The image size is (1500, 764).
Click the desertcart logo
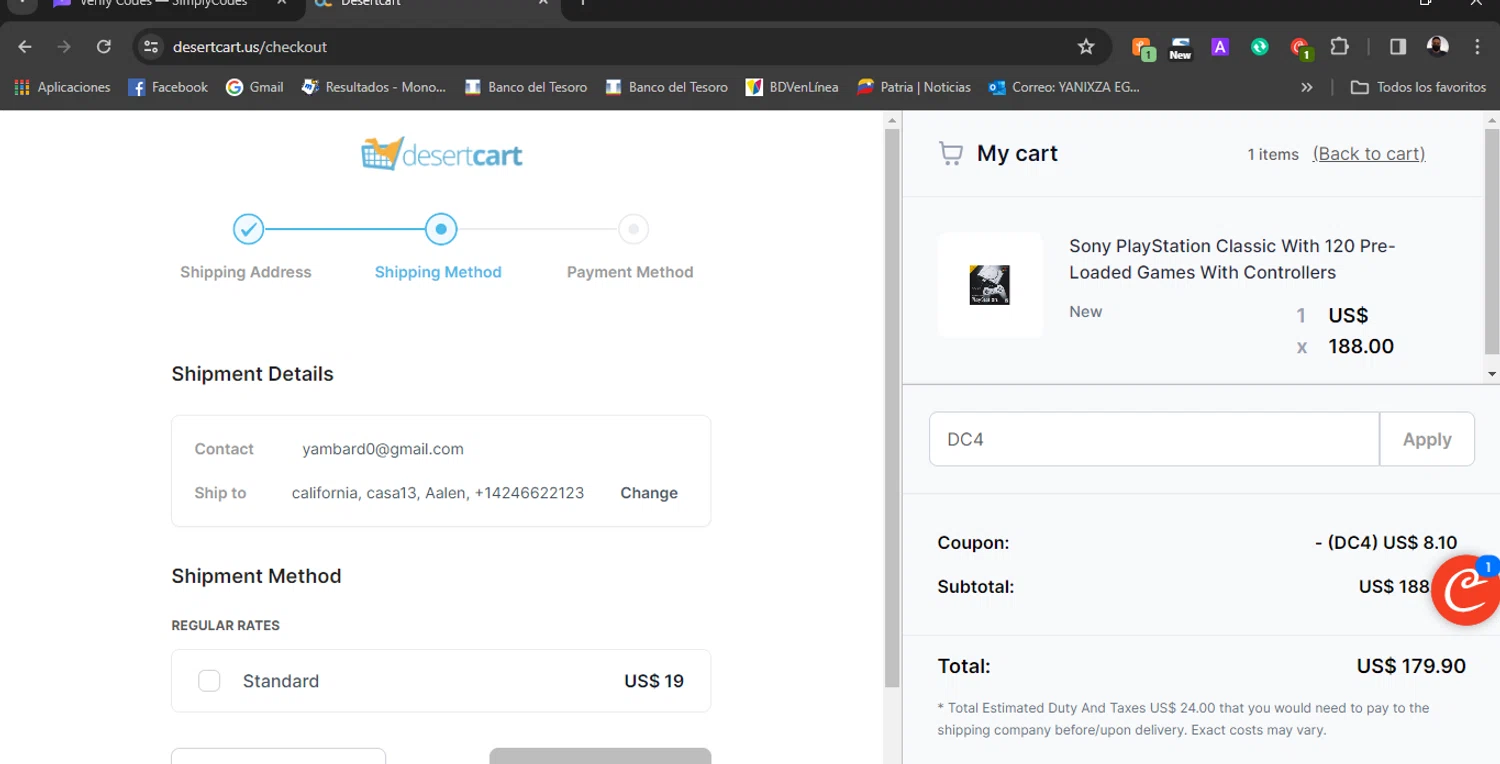[x=441, y=154]
